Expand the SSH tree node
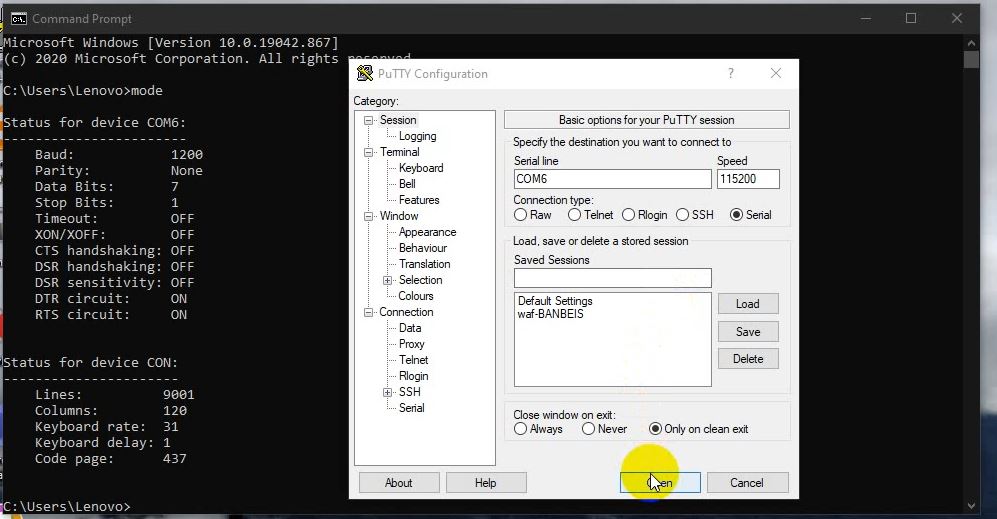This screenshot has height=519, width=997. pyautogui.click(x=387, y=392)
